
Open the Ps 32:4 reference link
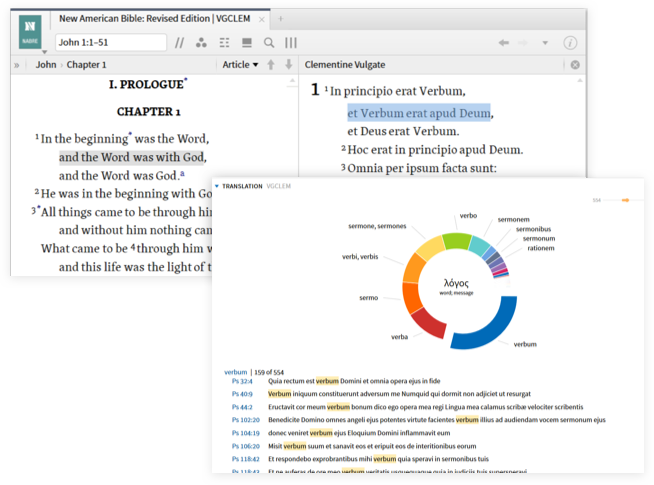[x=242, y=381]
